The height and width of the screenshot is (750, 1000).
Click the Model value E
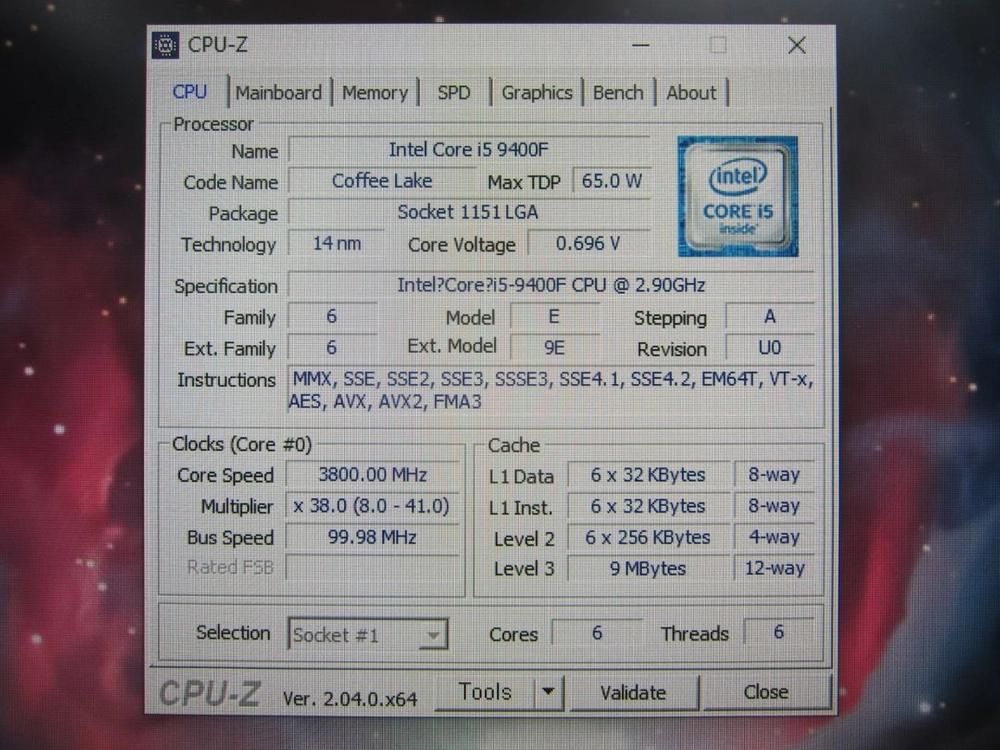click(x=554, y=316)
